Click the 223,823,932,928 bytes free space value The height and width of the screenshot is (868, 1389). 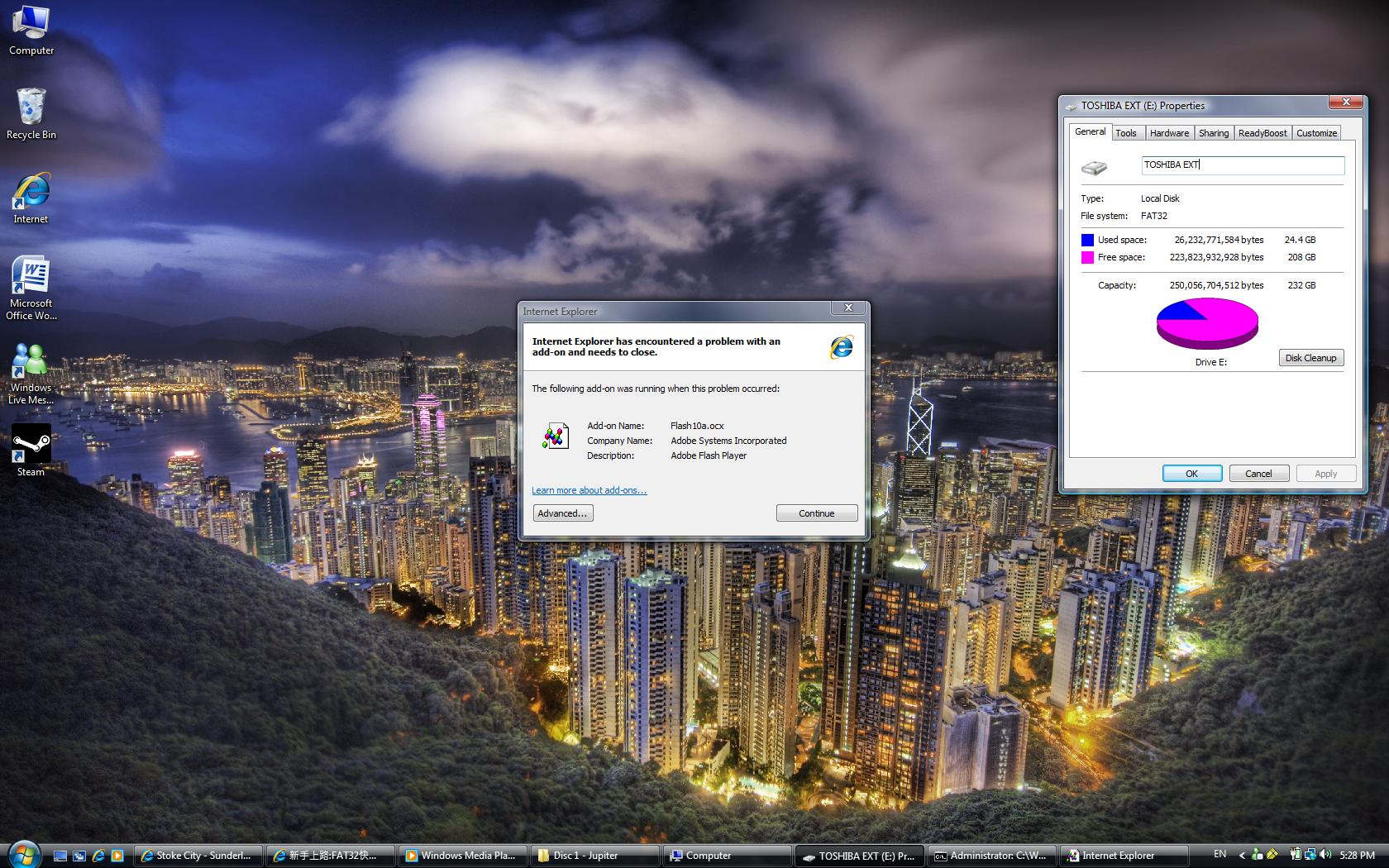click(1216, 257)
